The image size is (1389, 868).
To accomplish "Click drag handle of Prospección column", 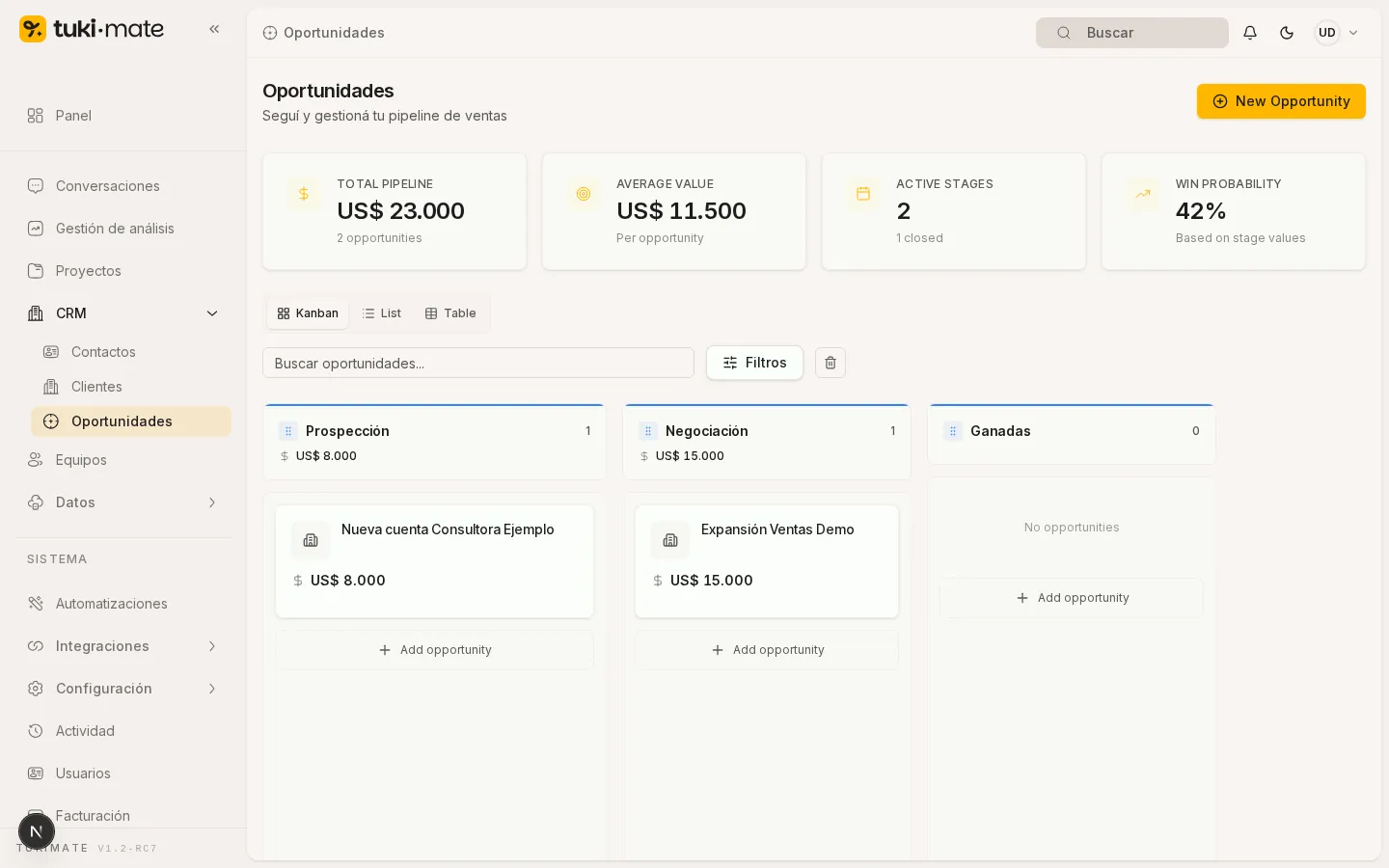I will pyautogui.click(x=287, y=431).
